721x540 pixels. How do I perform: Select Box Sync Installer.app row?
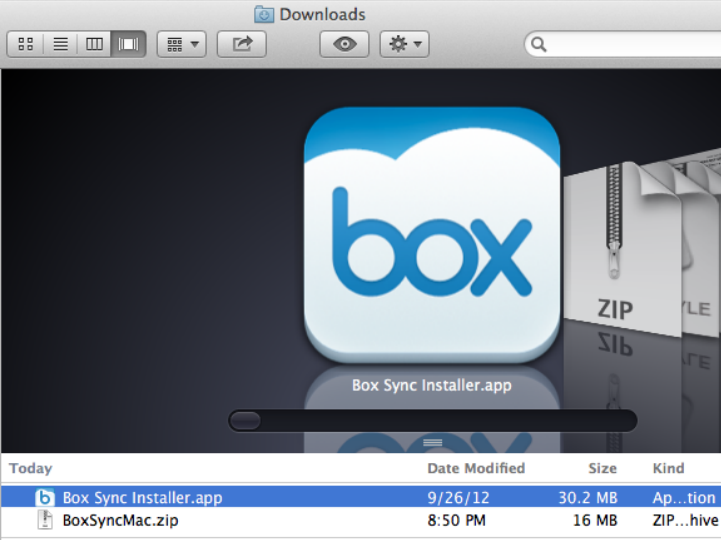coord(361,497)
